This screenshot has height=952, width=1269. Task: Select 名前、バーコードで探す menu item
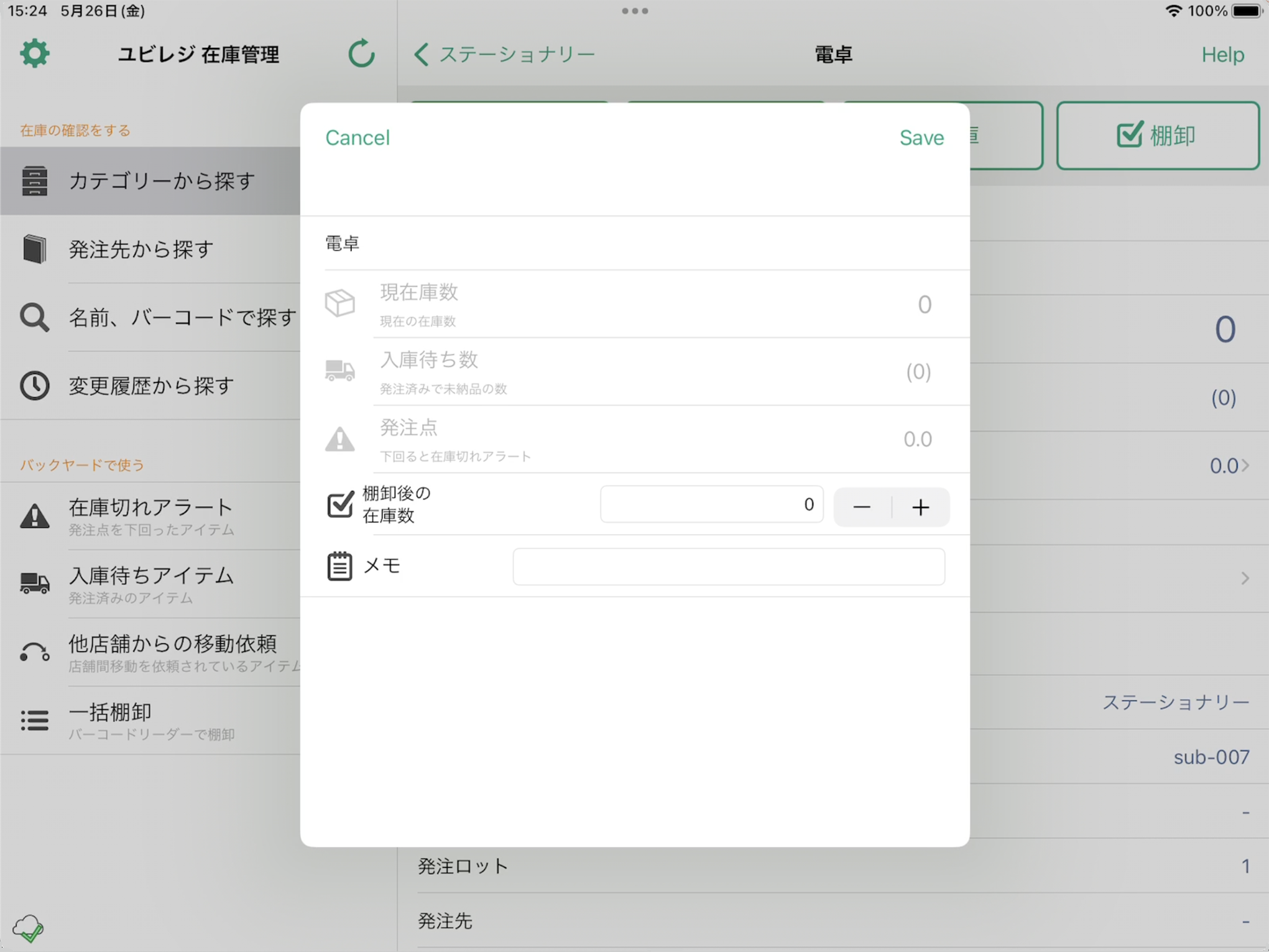[150, 318]
